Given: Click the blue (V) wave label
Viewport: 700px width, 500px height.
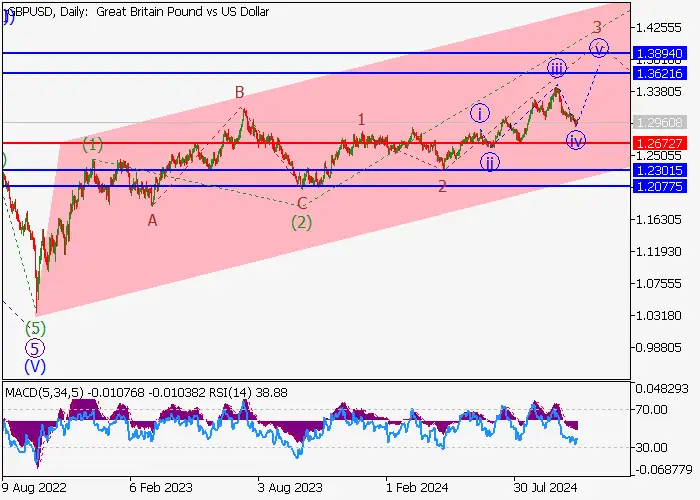Looking at the screenshot, I should (35, 367).
